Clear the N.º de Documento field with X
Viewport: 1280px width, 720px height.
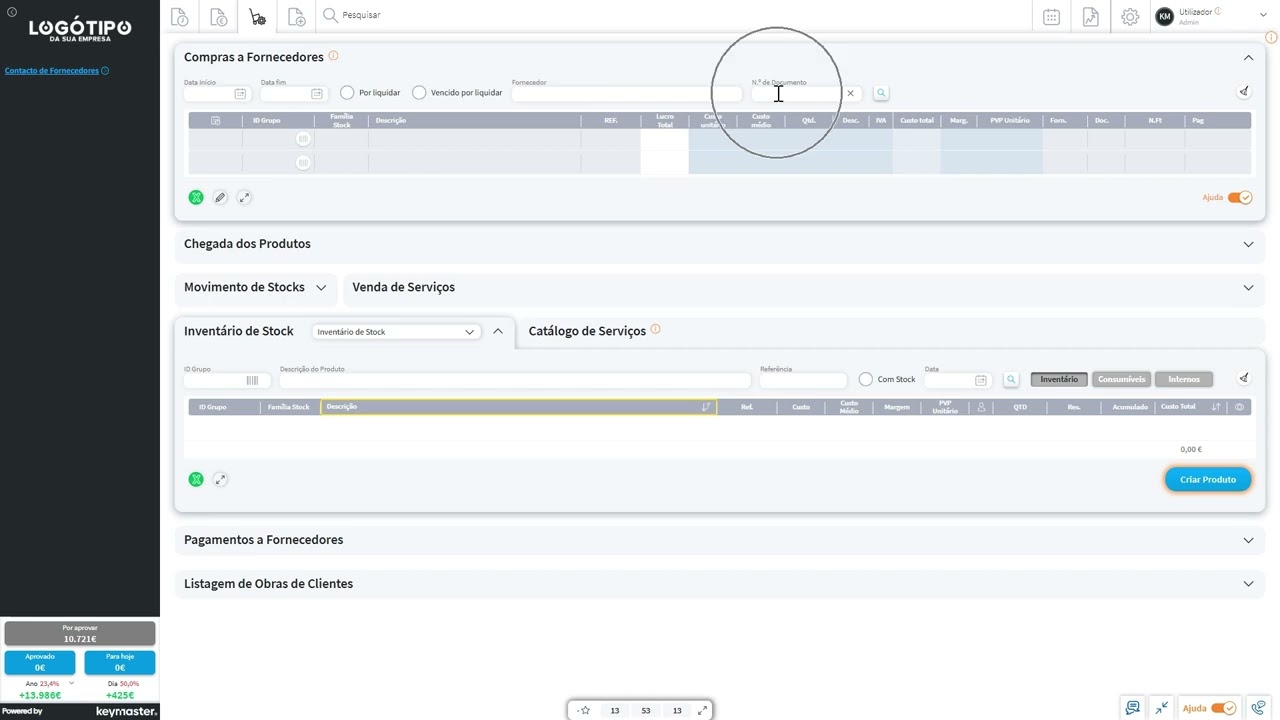click(x=850, y=93)
